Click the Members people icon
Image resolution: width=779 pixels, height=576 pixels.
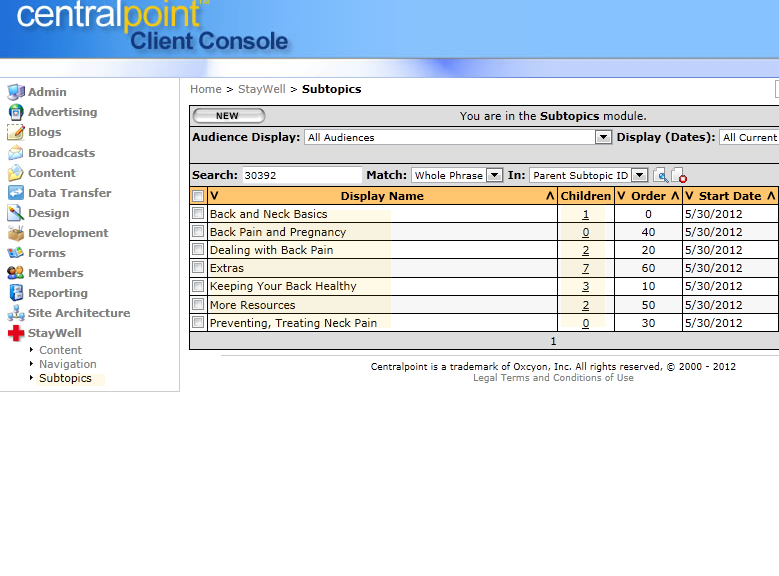[15, 273]
